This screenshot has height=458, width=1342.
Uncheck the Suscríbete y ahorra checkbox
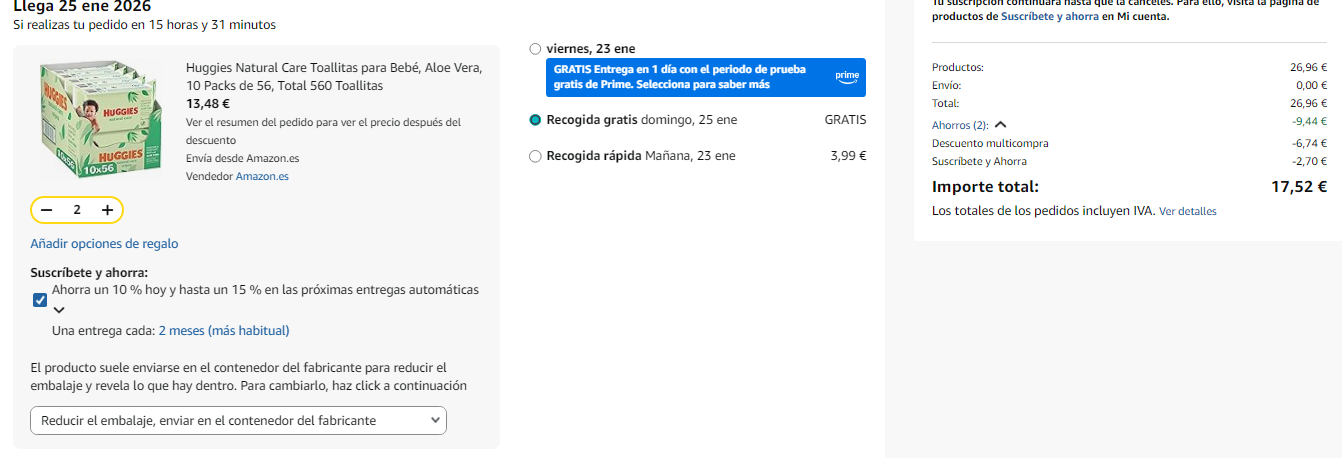40,300
